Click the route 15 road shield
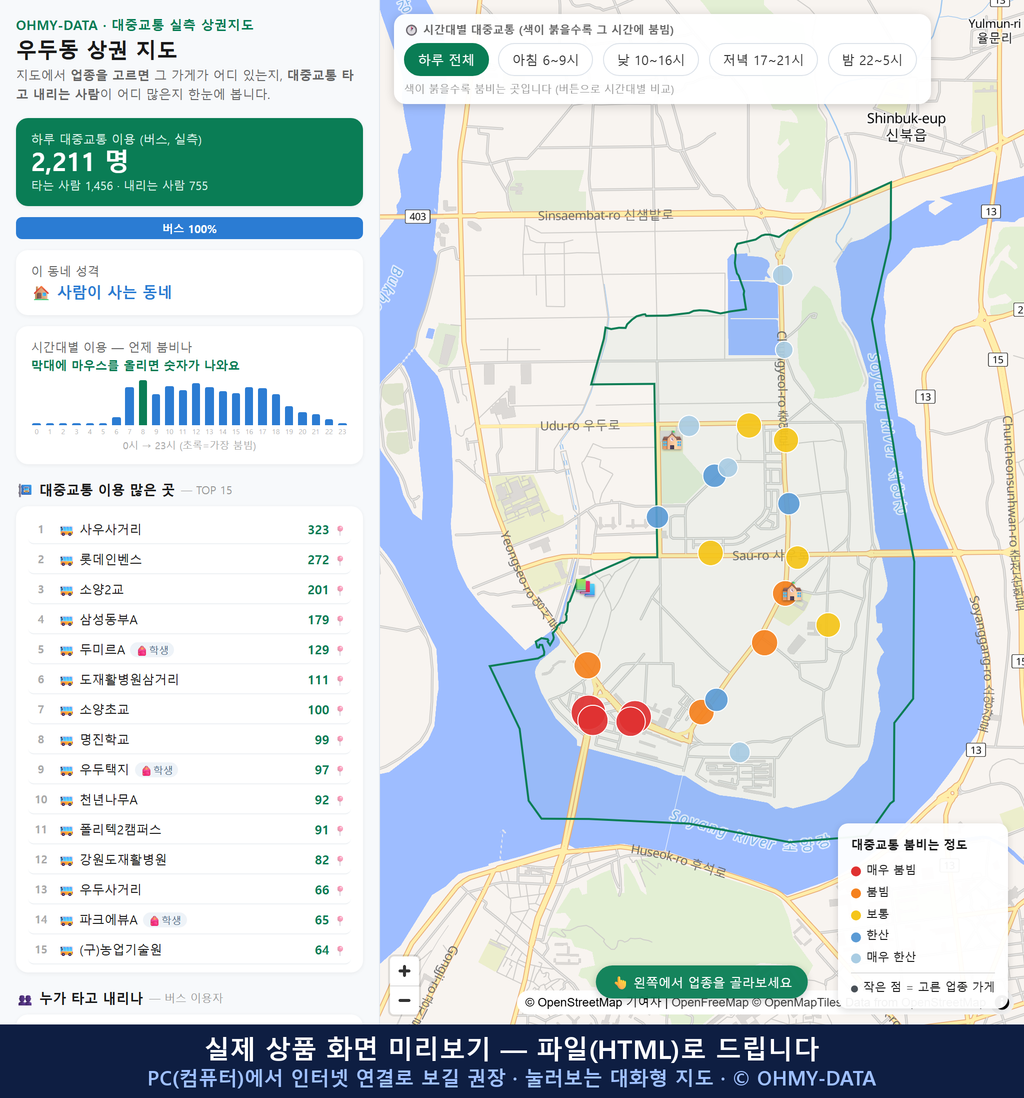The width and height of the screenshot is (1024, 1098). point(997,360)
